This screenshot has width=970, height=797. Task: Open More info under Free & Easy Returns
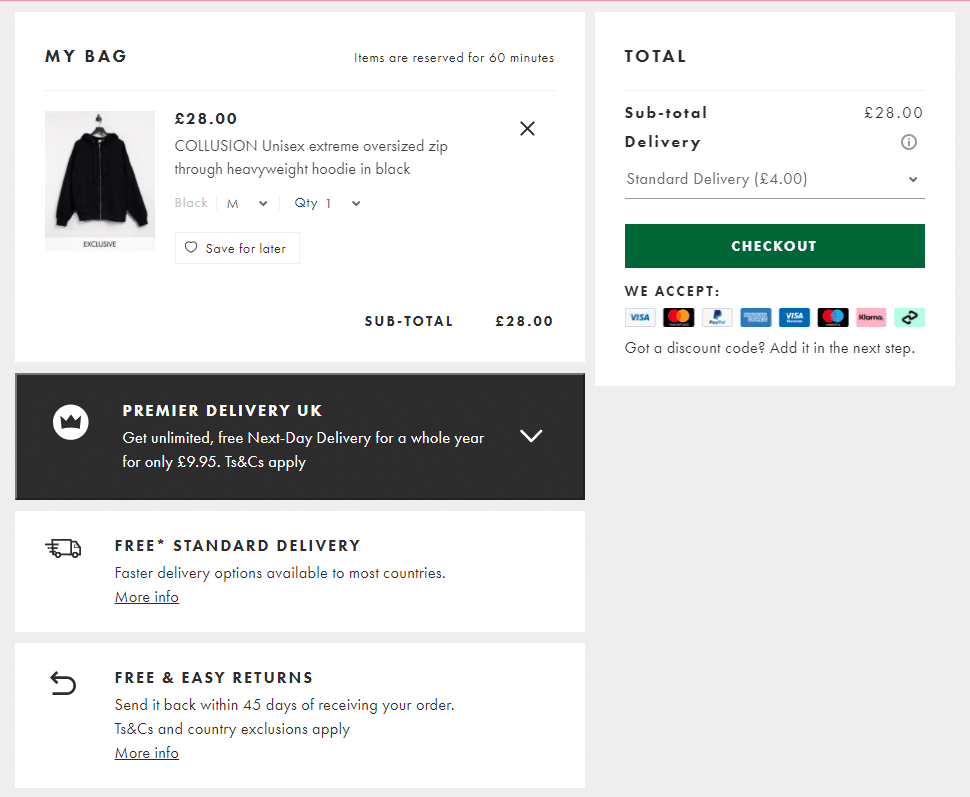147,753
